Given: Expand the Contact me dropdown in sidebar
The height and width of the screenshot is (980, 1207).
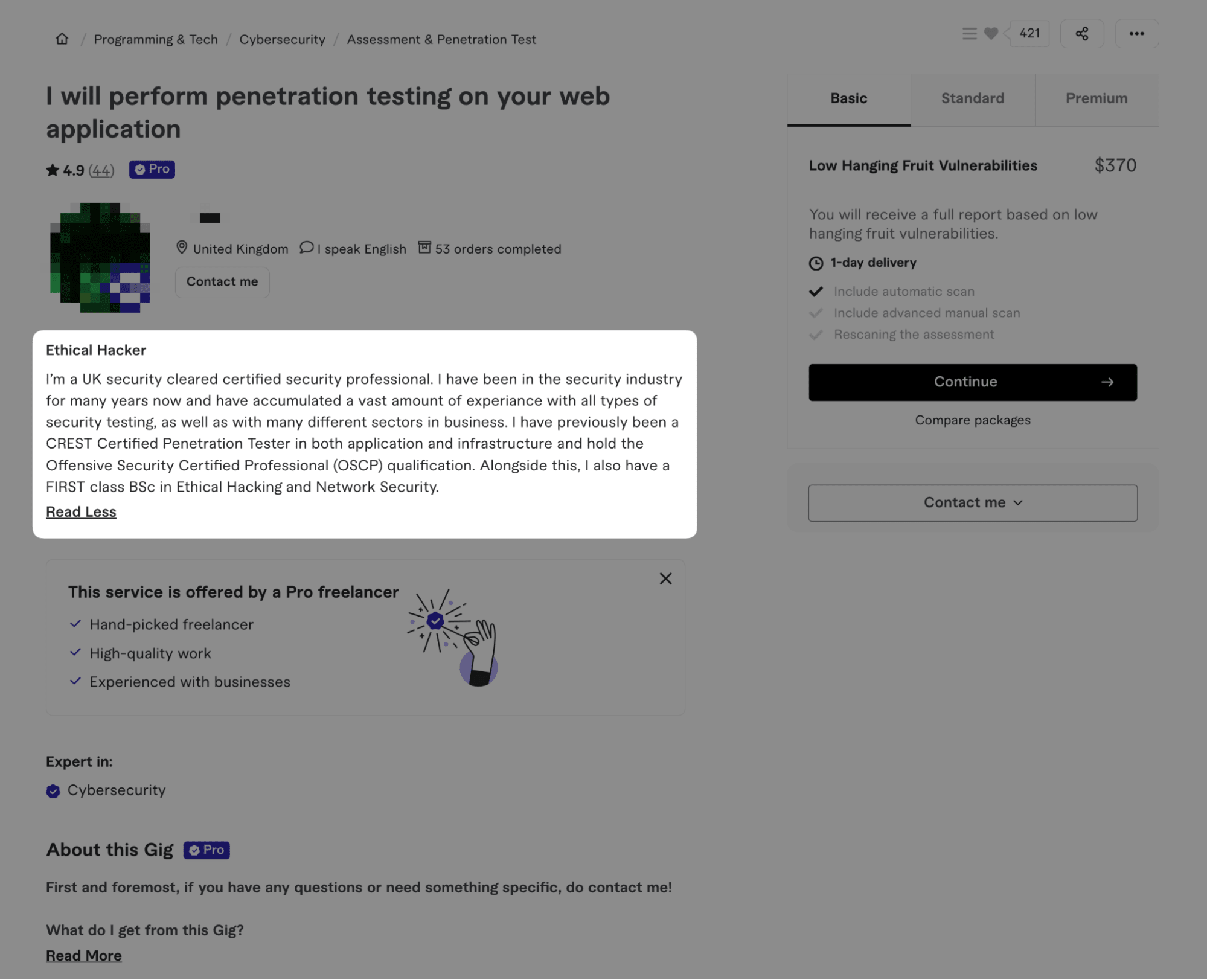Looking at the screenshot, I should (972, 503).
